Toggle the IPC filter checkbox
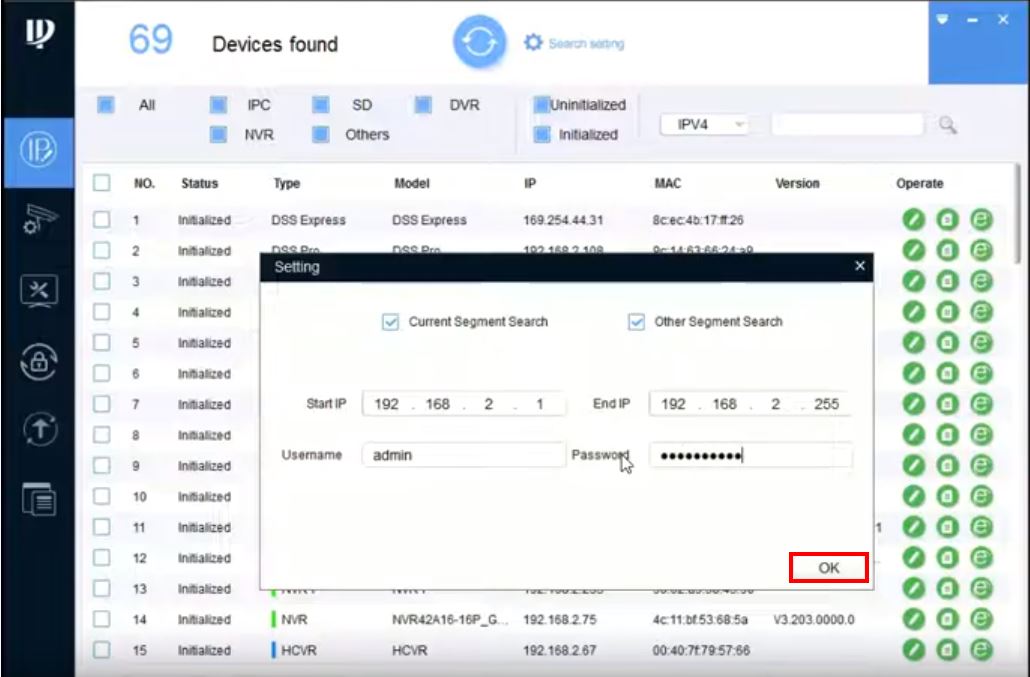Screen dimensions: 1030x677 click(218, 105)
